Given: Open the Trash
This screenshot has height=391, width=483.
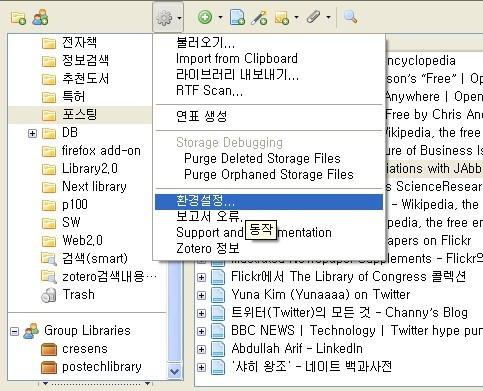Looking at the screenshot, I should pos(78,295).
